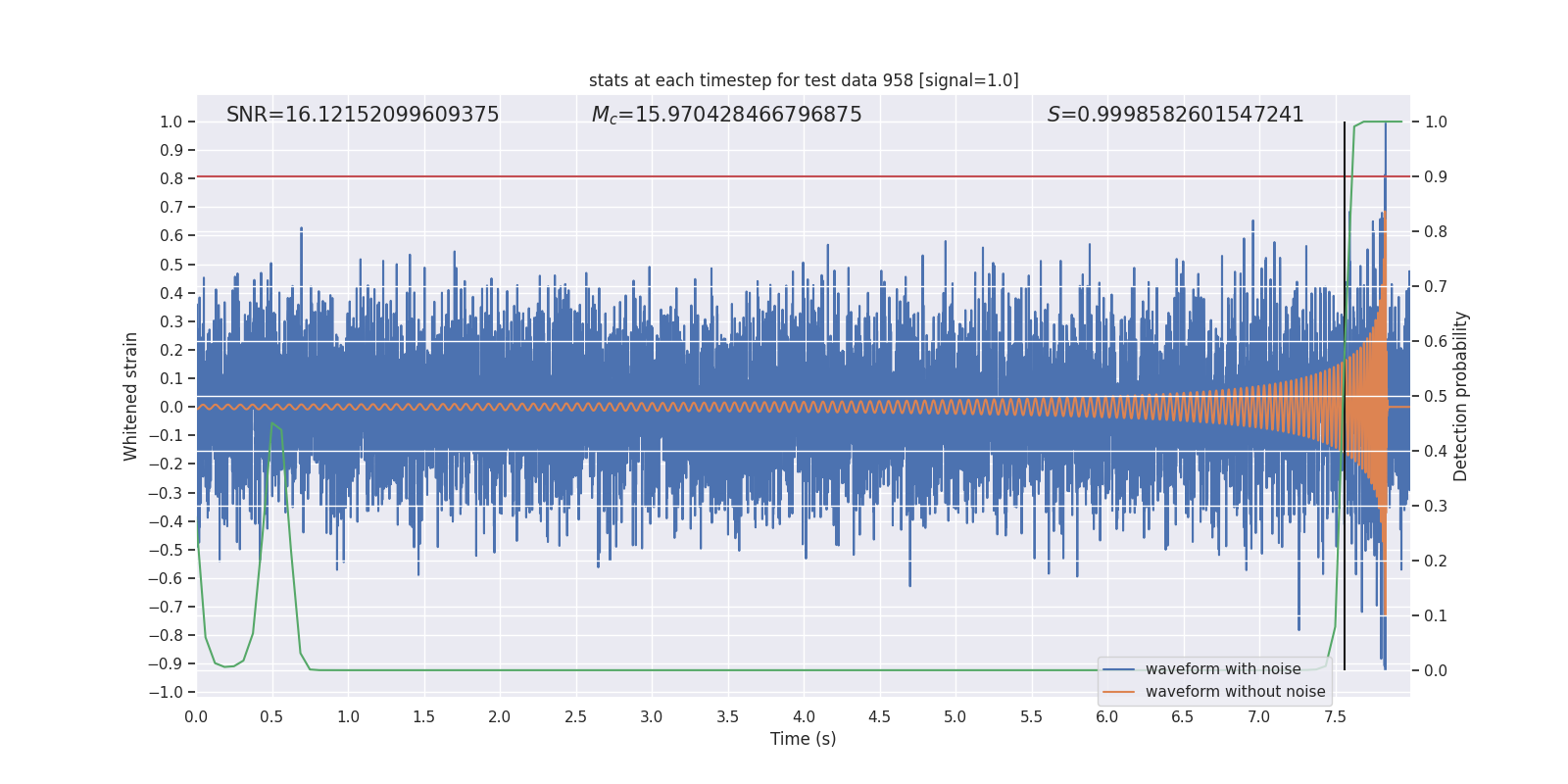The width and height of the screenshot is (1568, 784).
Task: Click the 5.5 tick label on the time axis
Action: [1032, 716]
